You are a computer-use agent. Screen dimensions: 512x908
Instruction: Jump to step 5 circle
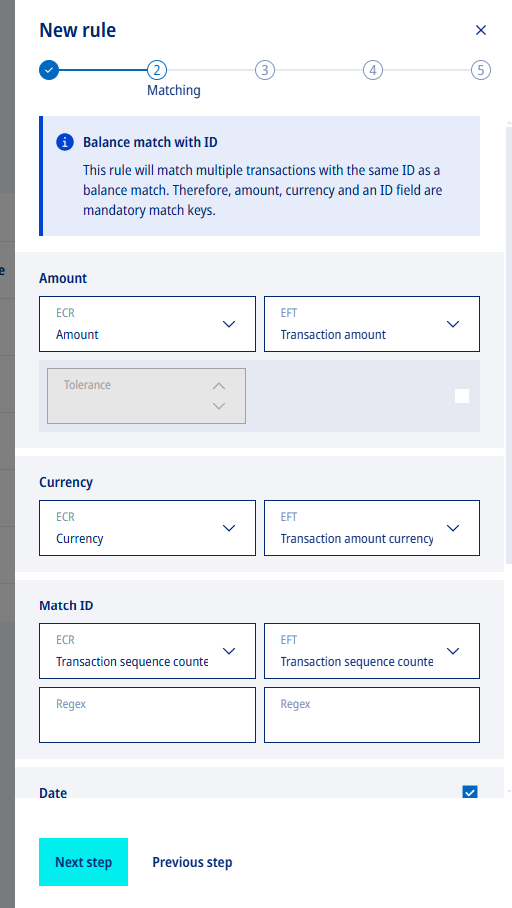click(481, 71)
